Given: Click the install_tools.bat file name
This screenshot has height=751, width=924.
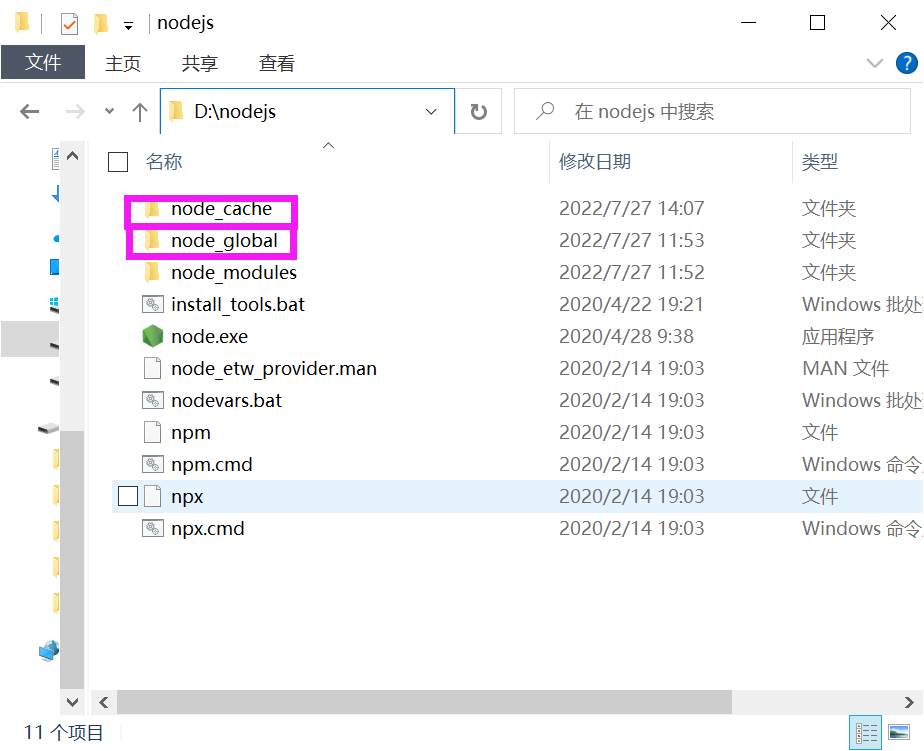Looking at the screenshot, I should 238,304.
